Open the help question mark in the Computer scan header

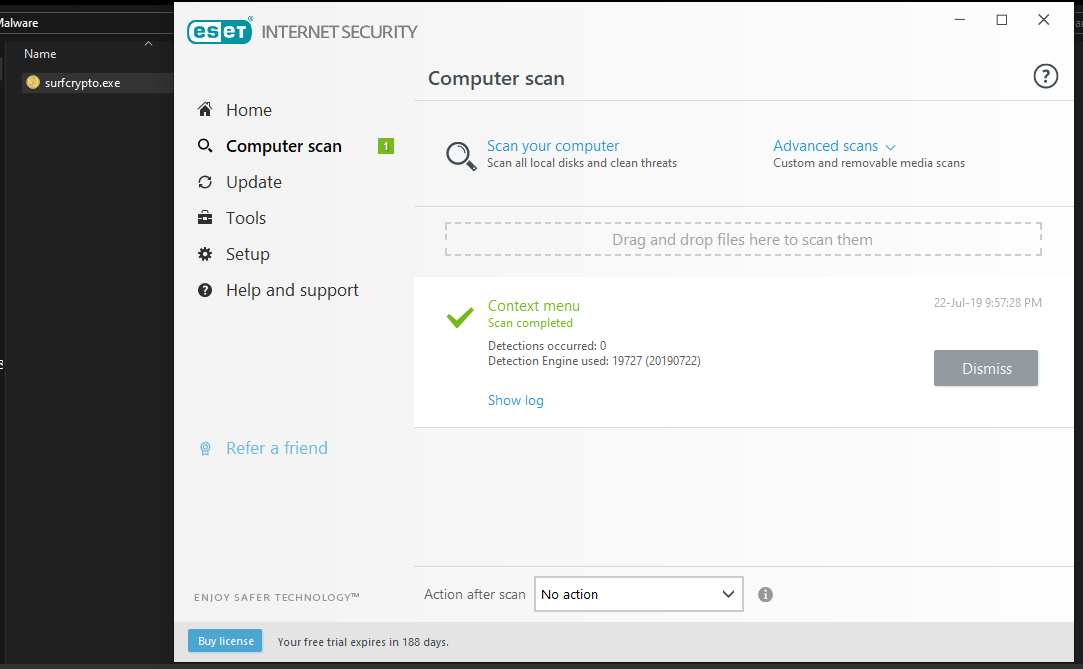click(1045, 76)
